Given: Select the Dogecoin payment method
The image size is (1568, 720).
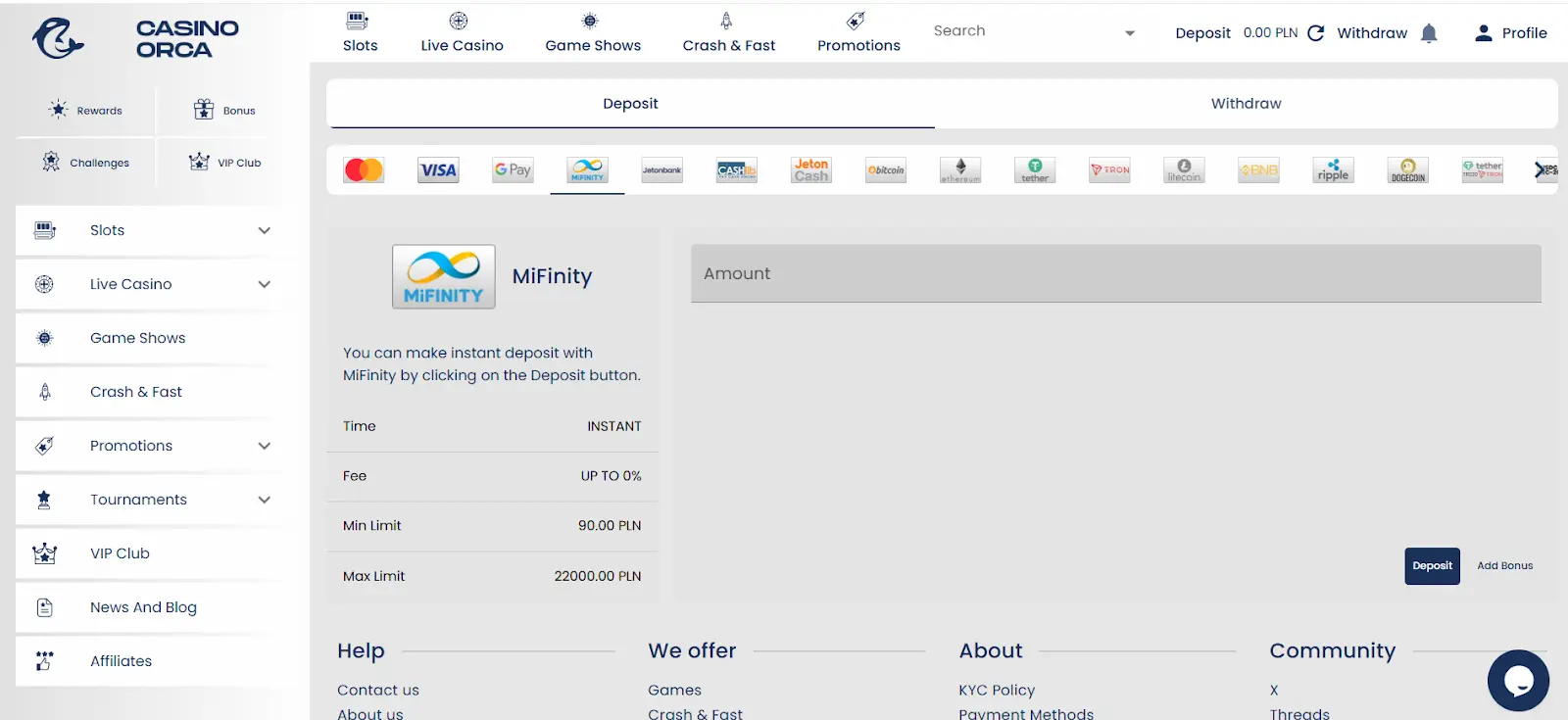Looking at the screenshot, I should [1407, 170].
